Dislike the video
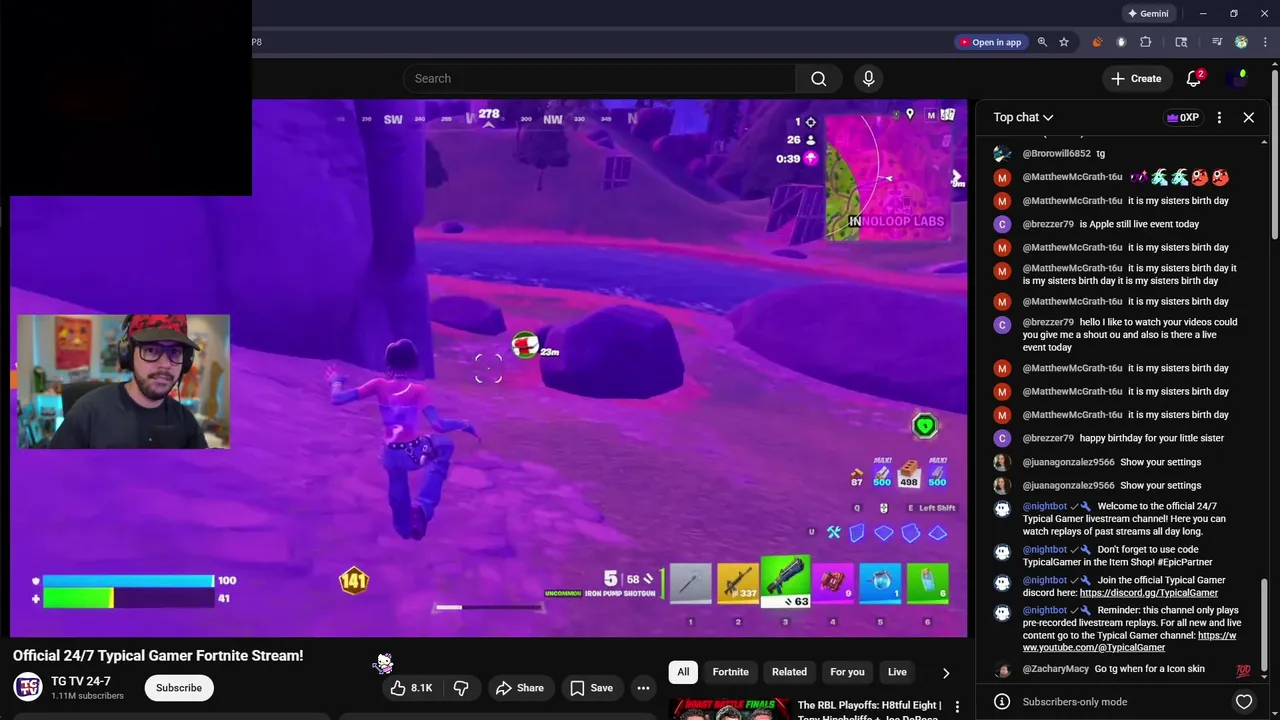The image size is (1280, 720). (461, 688)
